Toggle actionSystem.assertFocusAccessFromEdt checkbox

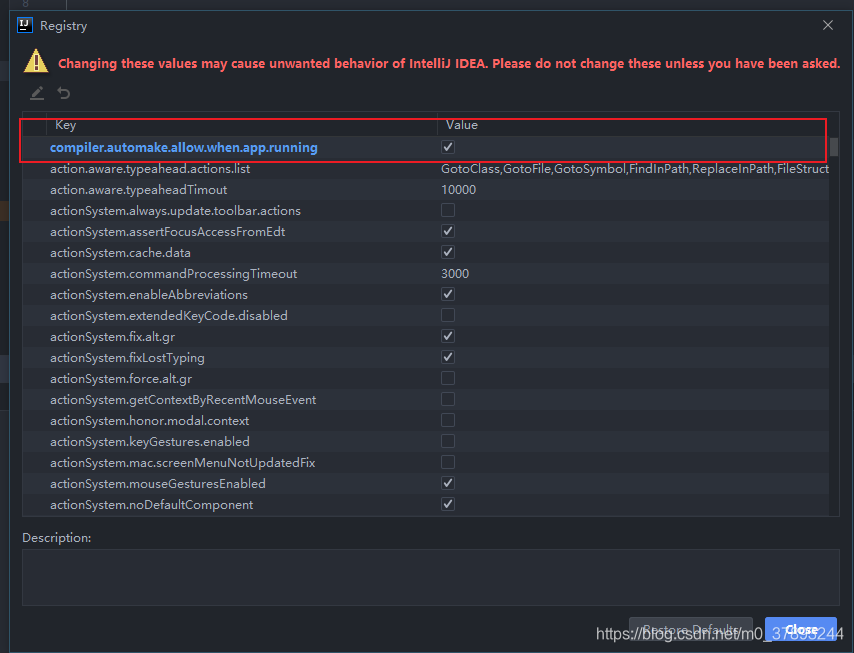448,231
